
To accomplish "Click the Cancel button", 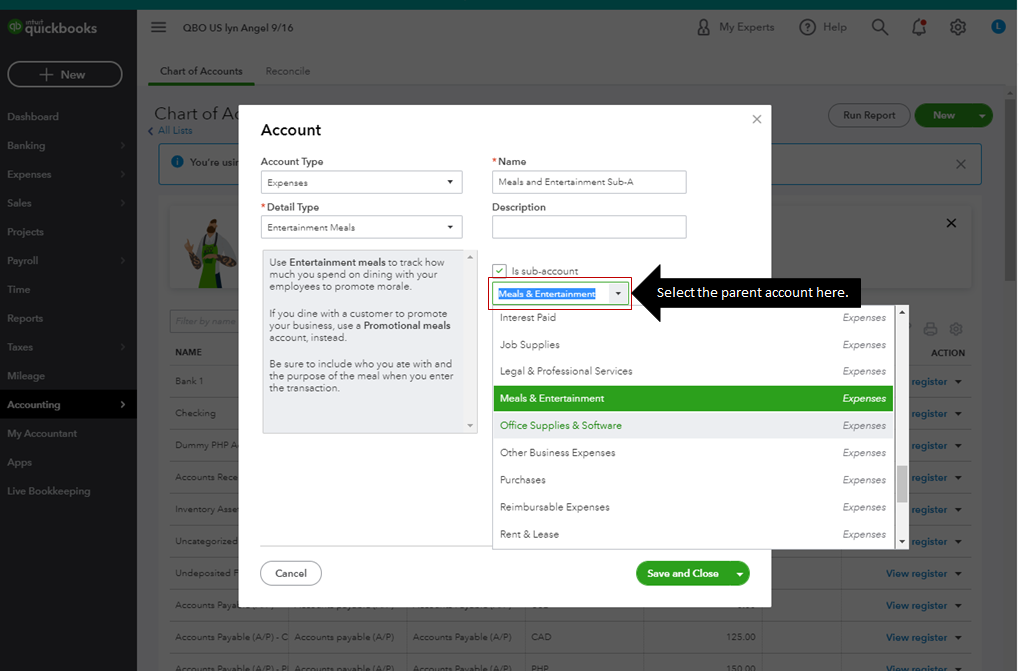I will (290, 573).
